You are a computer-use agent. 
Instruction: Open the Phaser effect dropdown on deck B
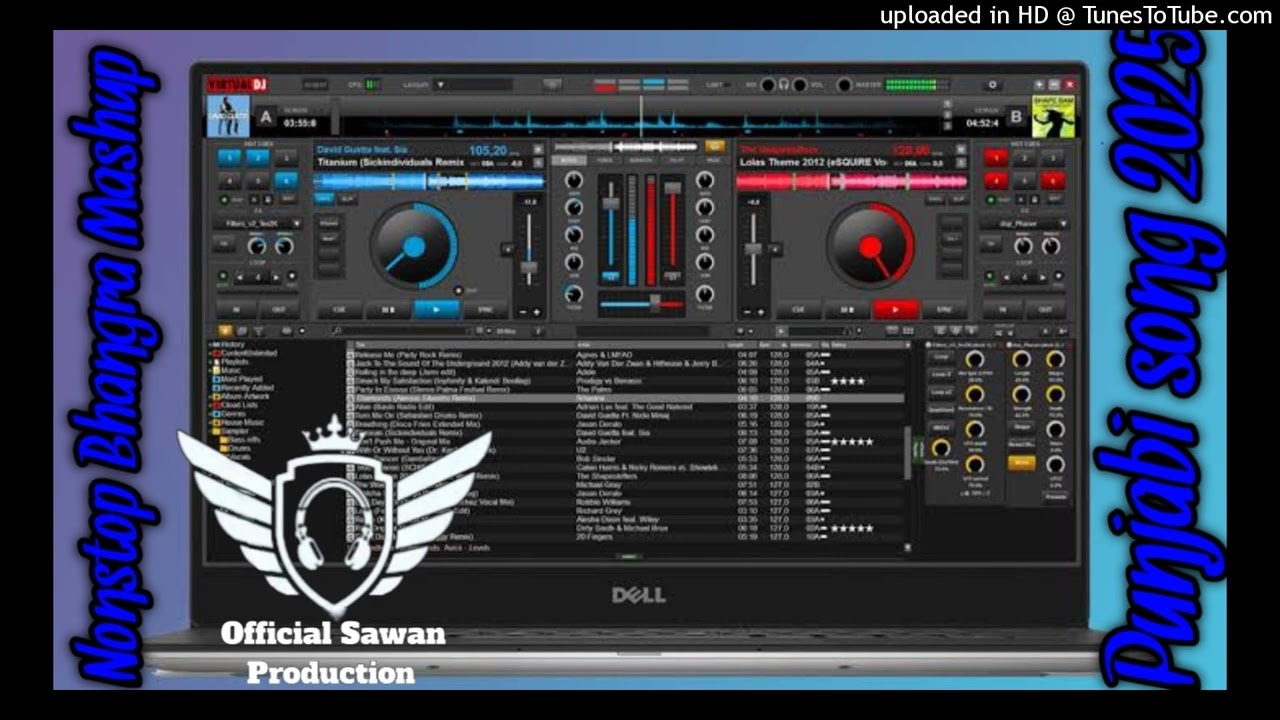[1023, 224]
